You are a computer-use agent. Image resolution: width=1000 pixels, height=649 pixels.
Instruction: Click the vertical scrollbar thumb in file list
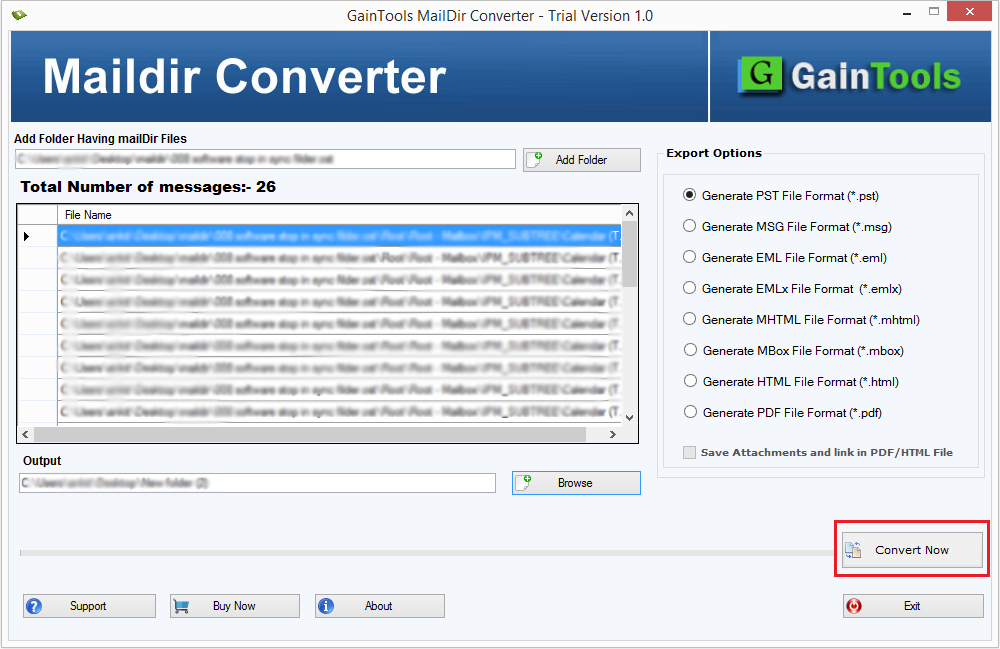629,254
